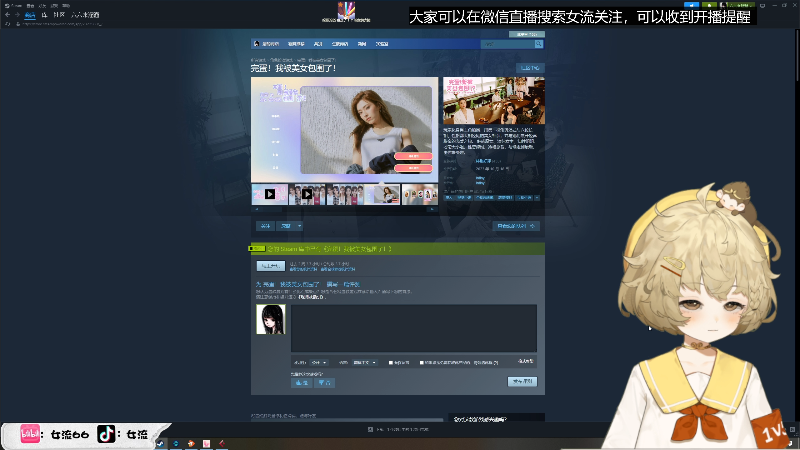800x450 pixels.
Task: Switch to the 库 Library tab
Action: [x=44, y=15]
